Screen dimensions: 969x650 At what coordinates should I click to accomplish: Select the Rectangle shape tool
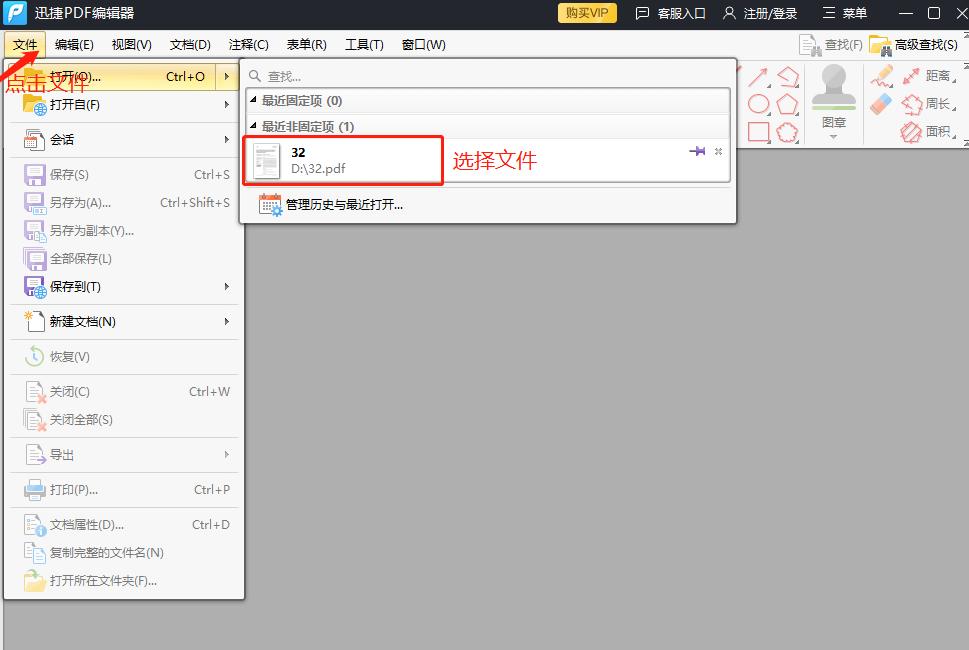pyautogui.click(x=758, y=131)
